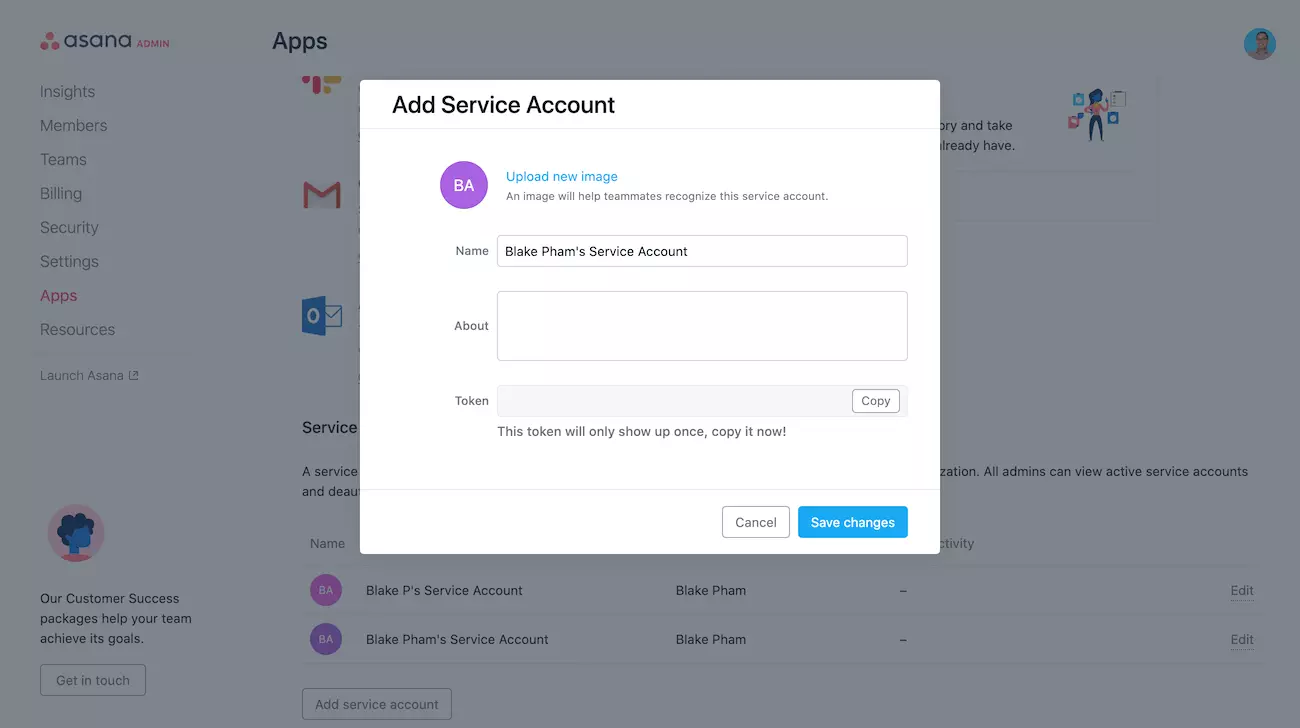Edit Blake P's Service Account
1300x728 pixels.
[x=1242, y=590]
